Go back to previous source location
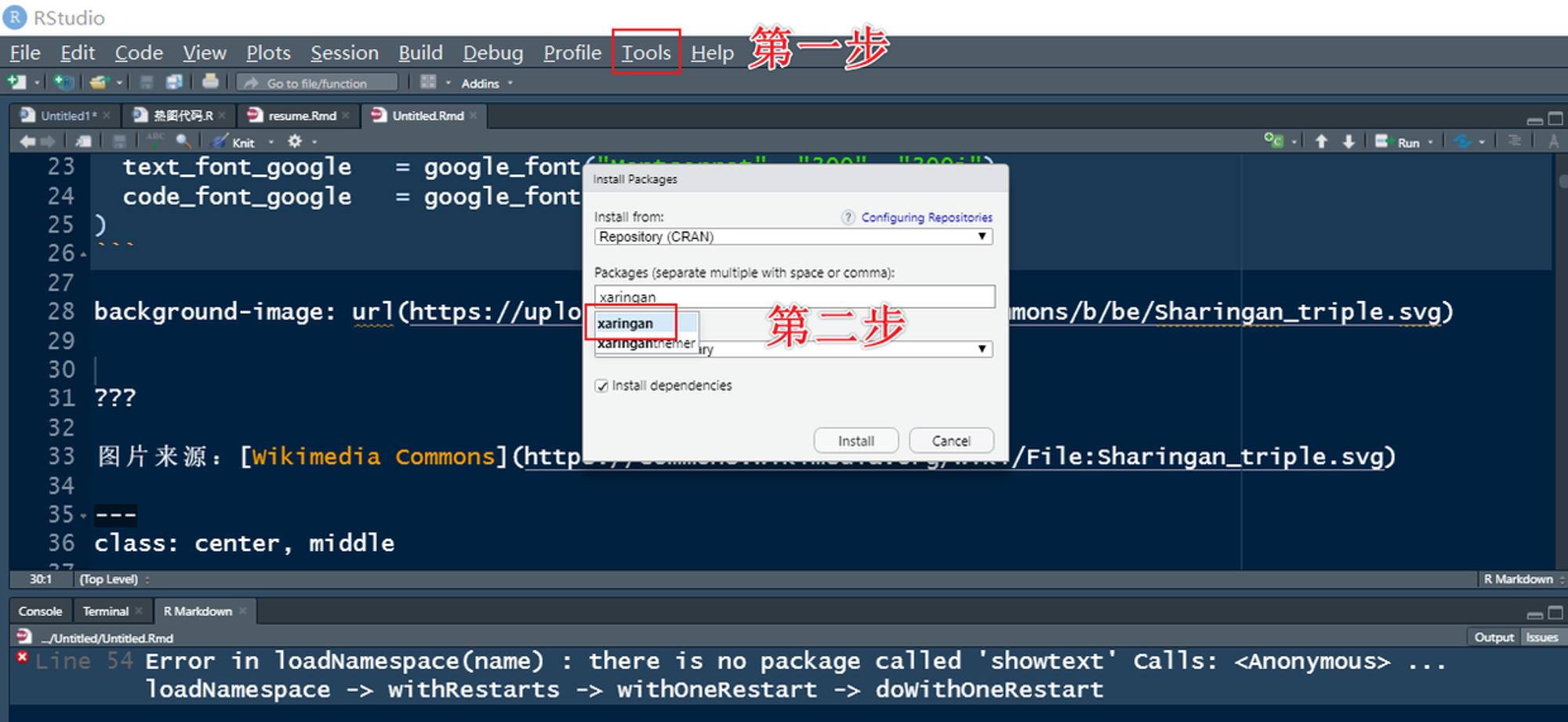Screen dimensions: 1568x722 click(27, 141)
